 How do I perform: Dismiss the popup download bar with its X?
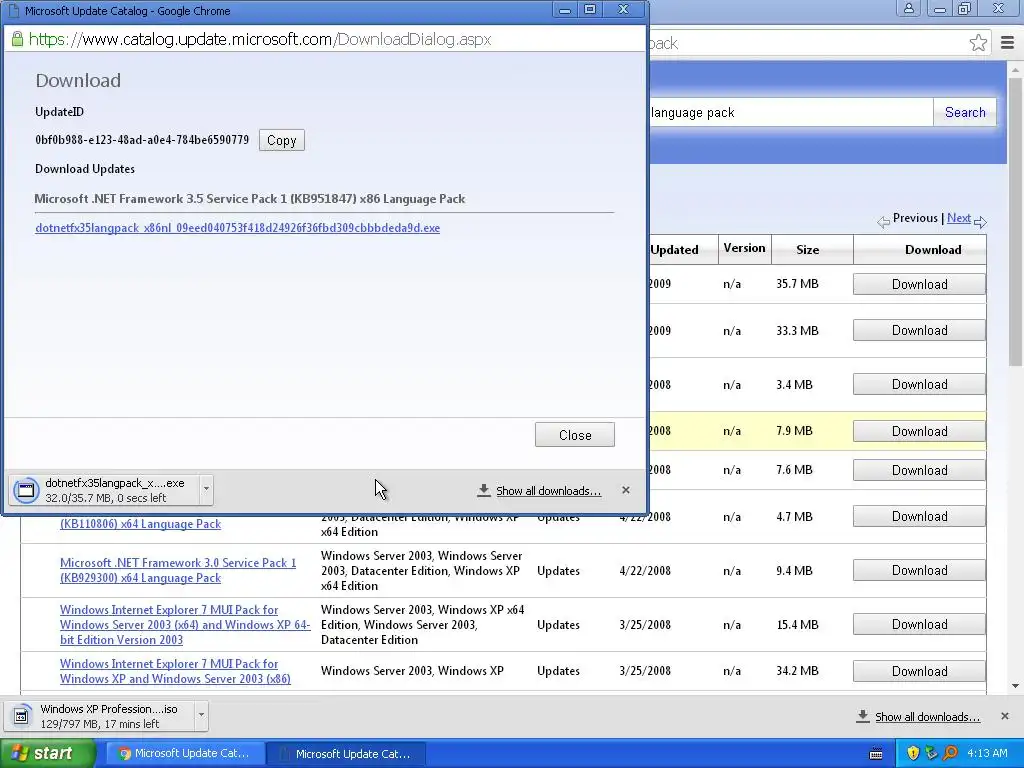click(x=626, y=490)
